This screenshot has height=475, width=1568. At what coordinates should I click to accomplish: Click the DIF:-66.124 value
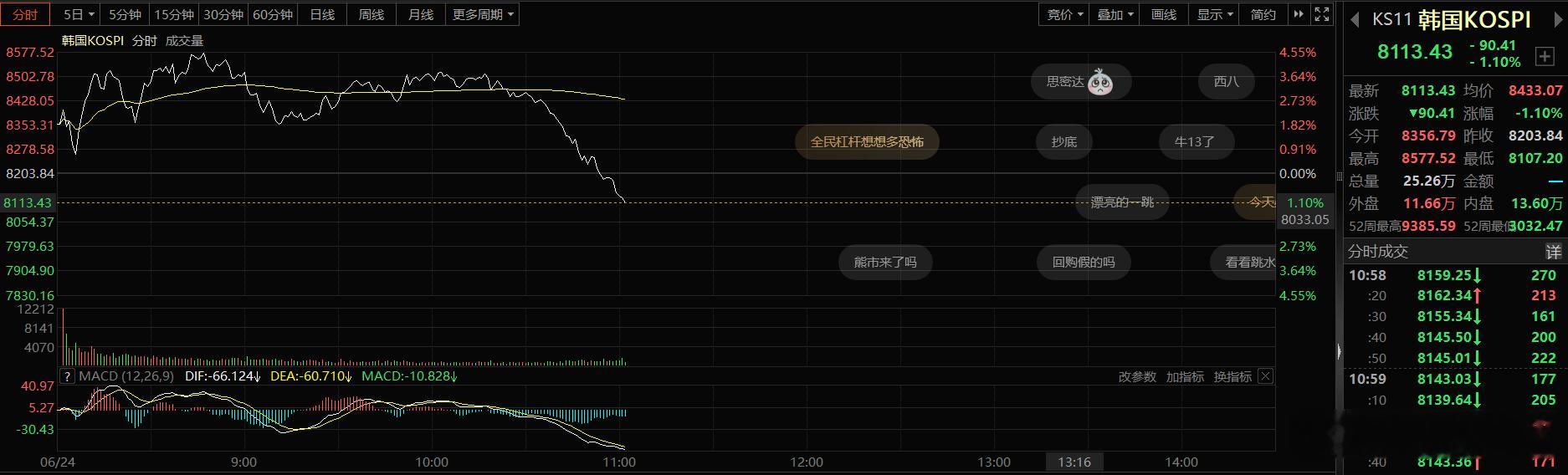click(x=223, y=376)
